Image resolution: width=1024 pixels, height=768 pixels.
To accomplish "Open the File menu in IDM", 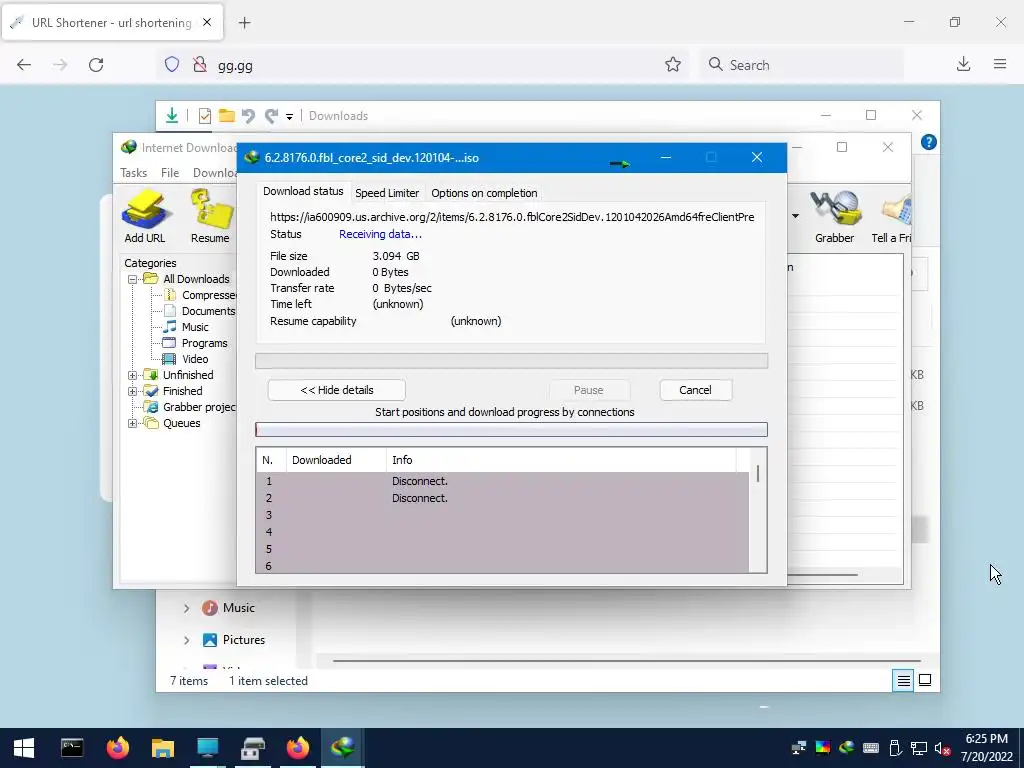I will pyautogui.click(x=170, y=173).
